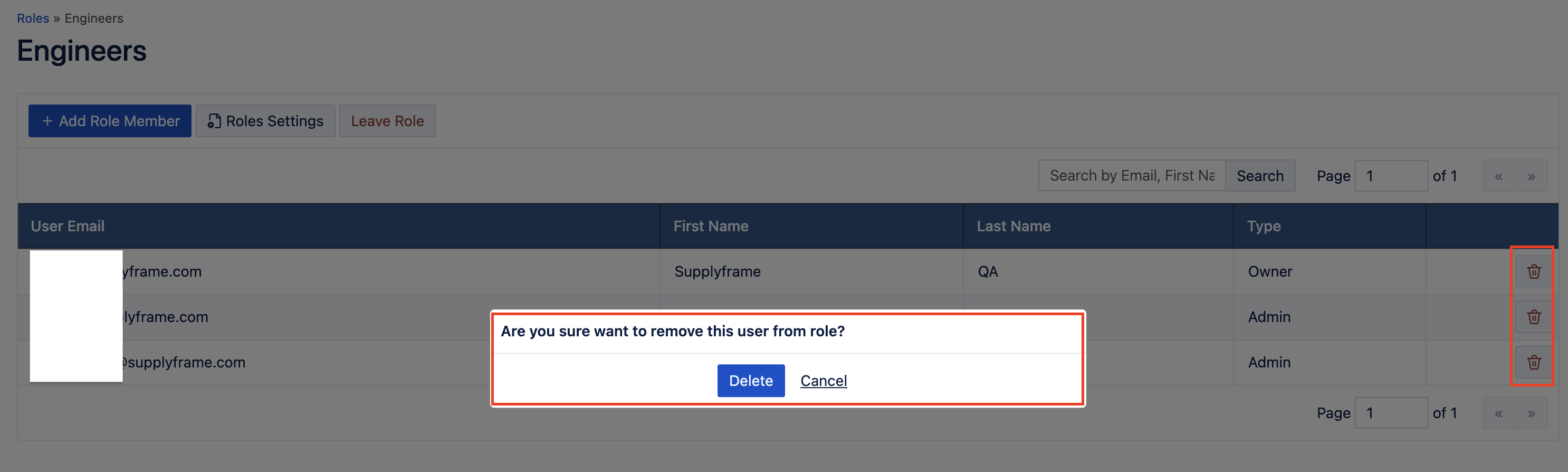Click the Search button
Image resolution: width=1568 pixels, height=472 pixels.
pos(1259,176)
